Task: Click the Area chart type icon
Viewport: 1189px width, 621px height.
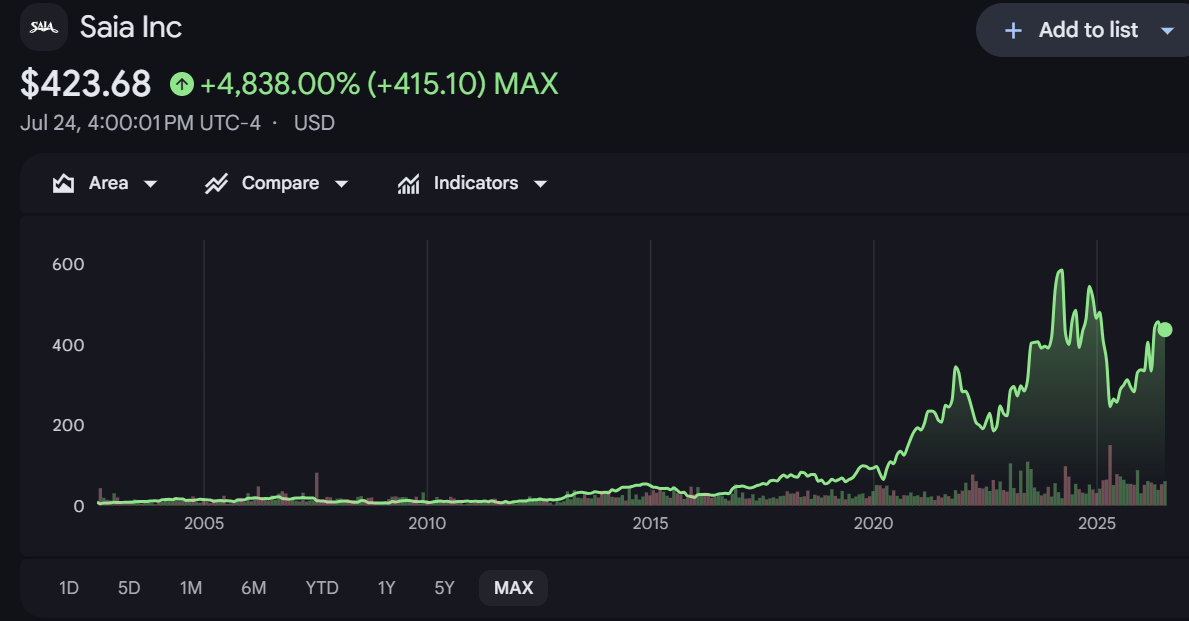Action: coord(64,183)
